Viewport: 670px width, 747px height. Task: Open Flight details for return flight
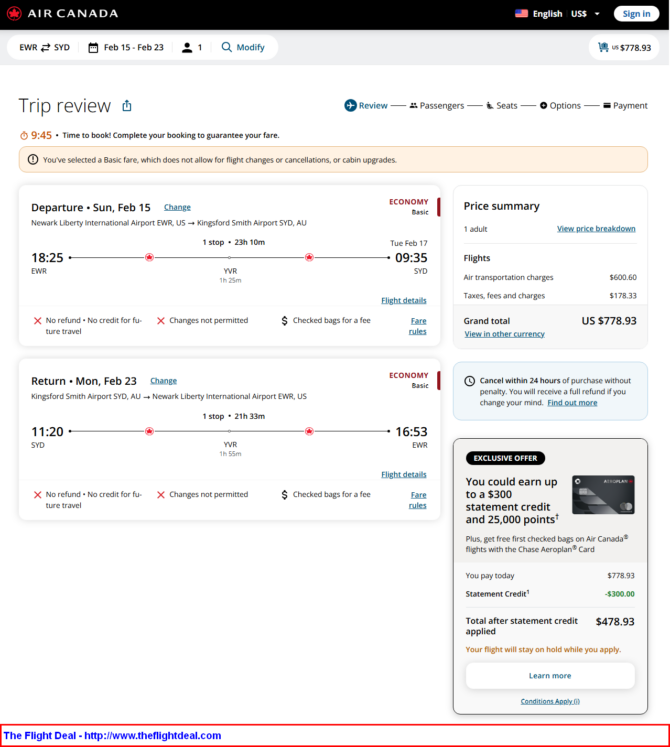(x=403, y=474)
